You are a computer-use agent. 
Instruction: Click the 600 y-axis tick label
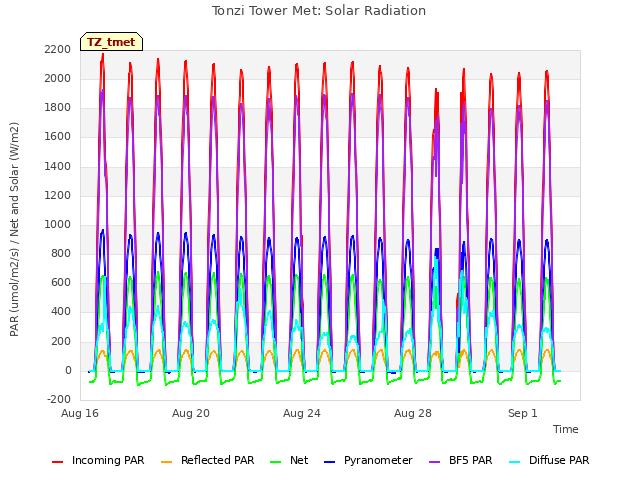[x=61, y=283]
